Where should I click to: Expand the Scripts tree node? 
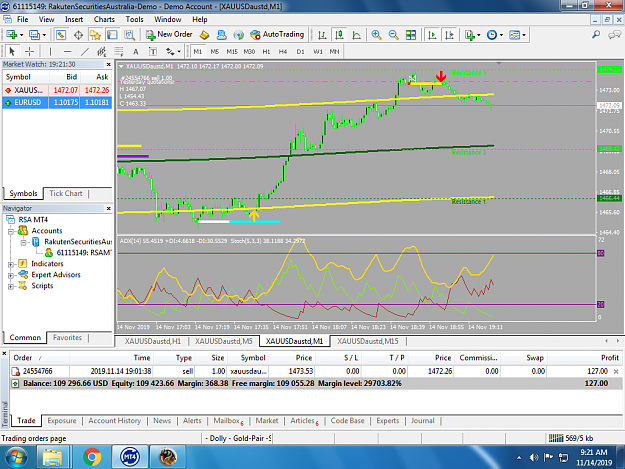pyautogui.click(x=11, y=286)
